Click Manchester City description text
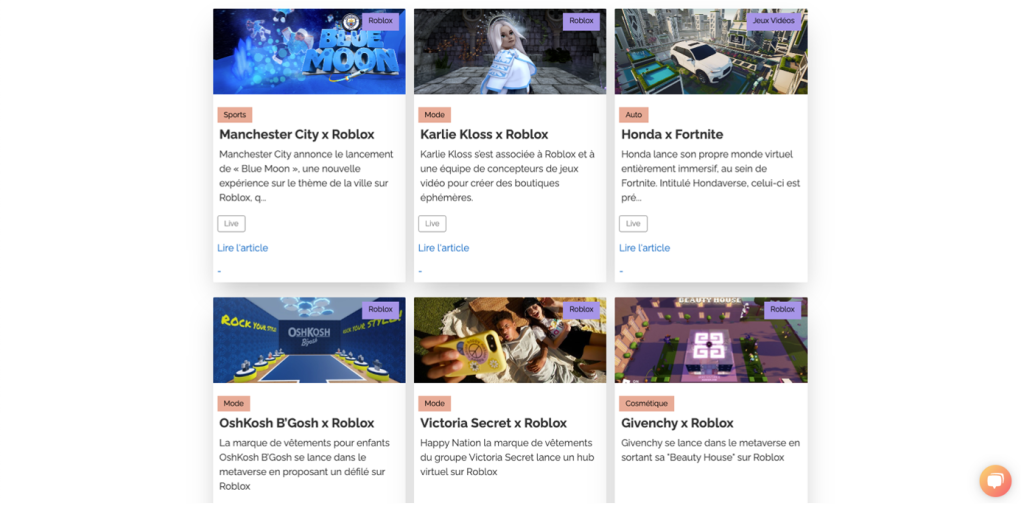This screenshot has height=506, width=1024. click(x=308, y=176)
